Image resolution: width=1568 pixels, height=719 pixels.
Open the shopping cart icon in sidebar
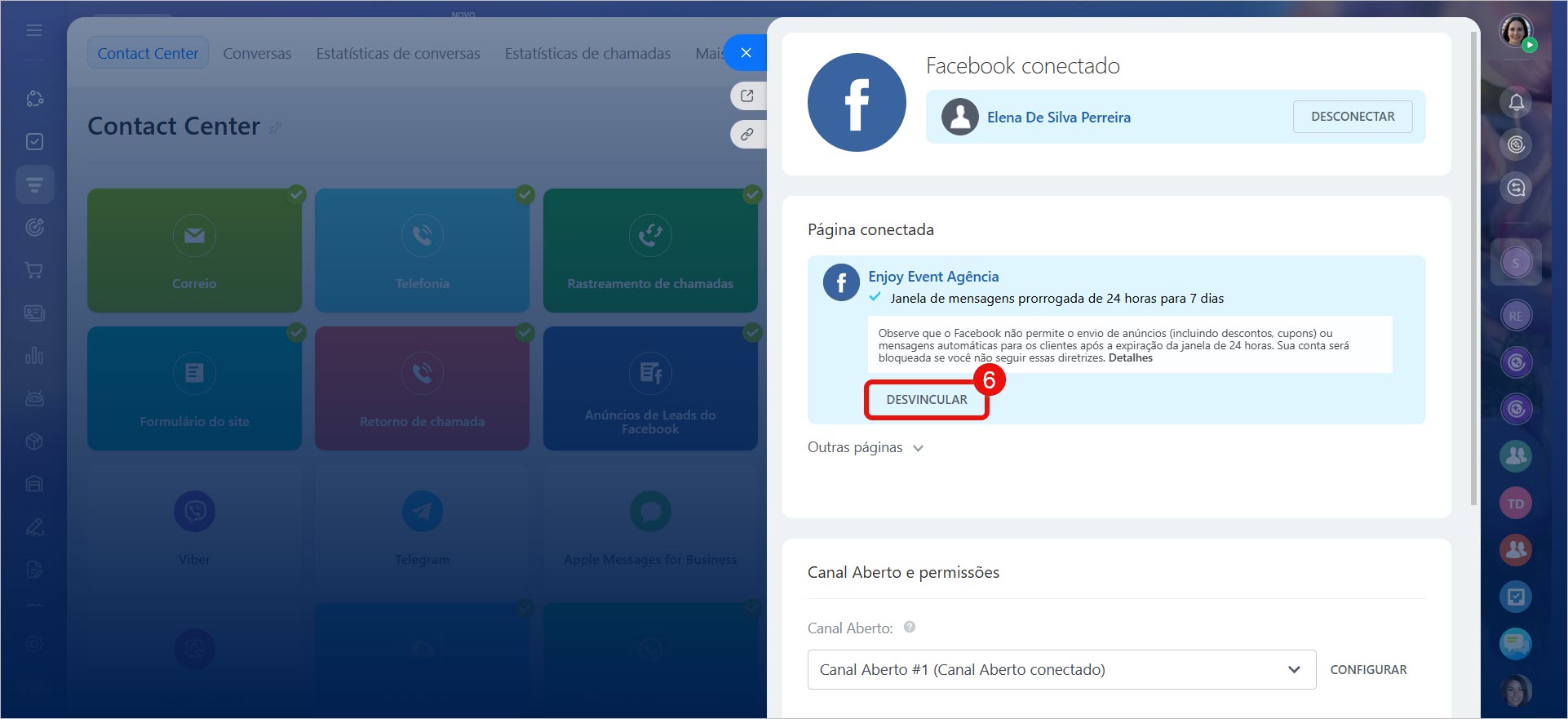34,270
